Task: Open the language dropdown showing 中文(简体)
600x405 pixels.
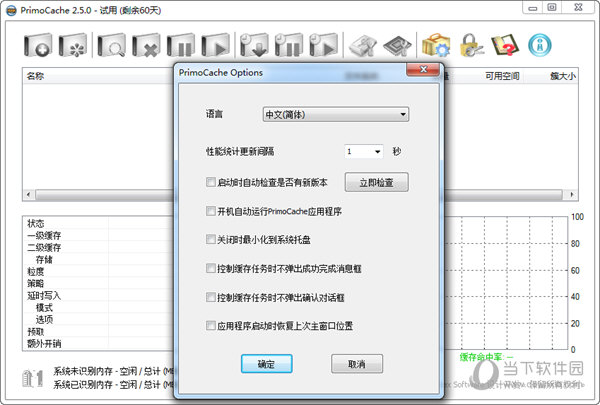Action: (x=336, y=114)
